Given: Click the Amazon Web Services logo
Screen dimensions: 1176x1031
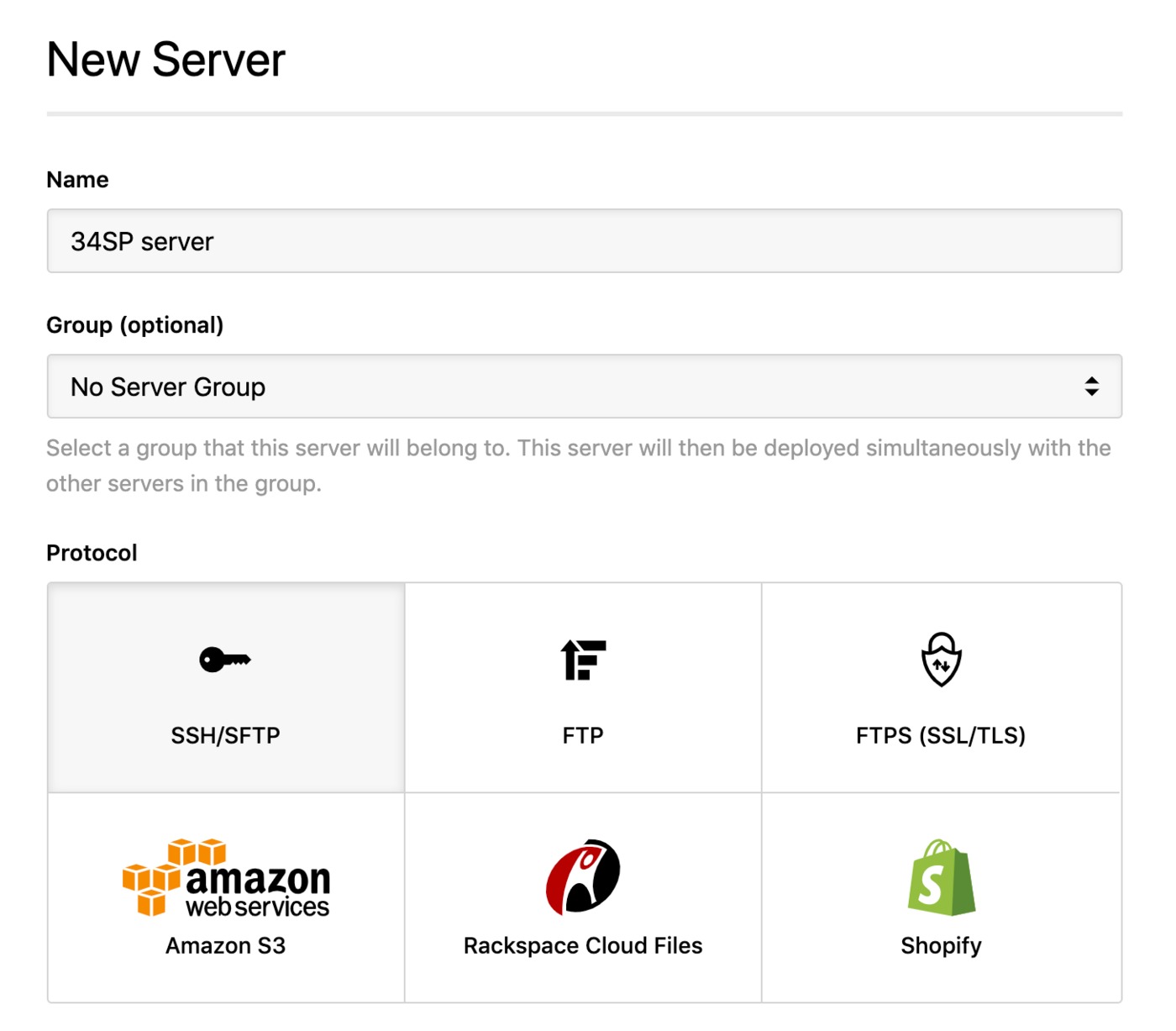Looking at the screenshot, I should pyautogui.click(x=226, y=877).
